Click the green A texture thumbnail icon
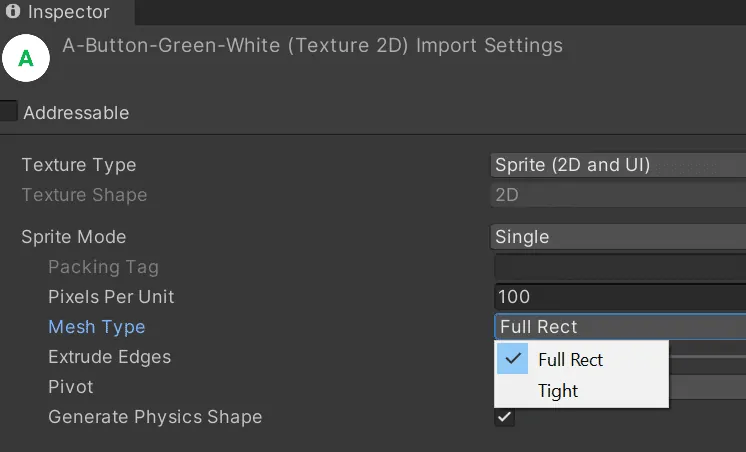Image resolution: width=746 pixels, height=452 pixels. [26, 59]
